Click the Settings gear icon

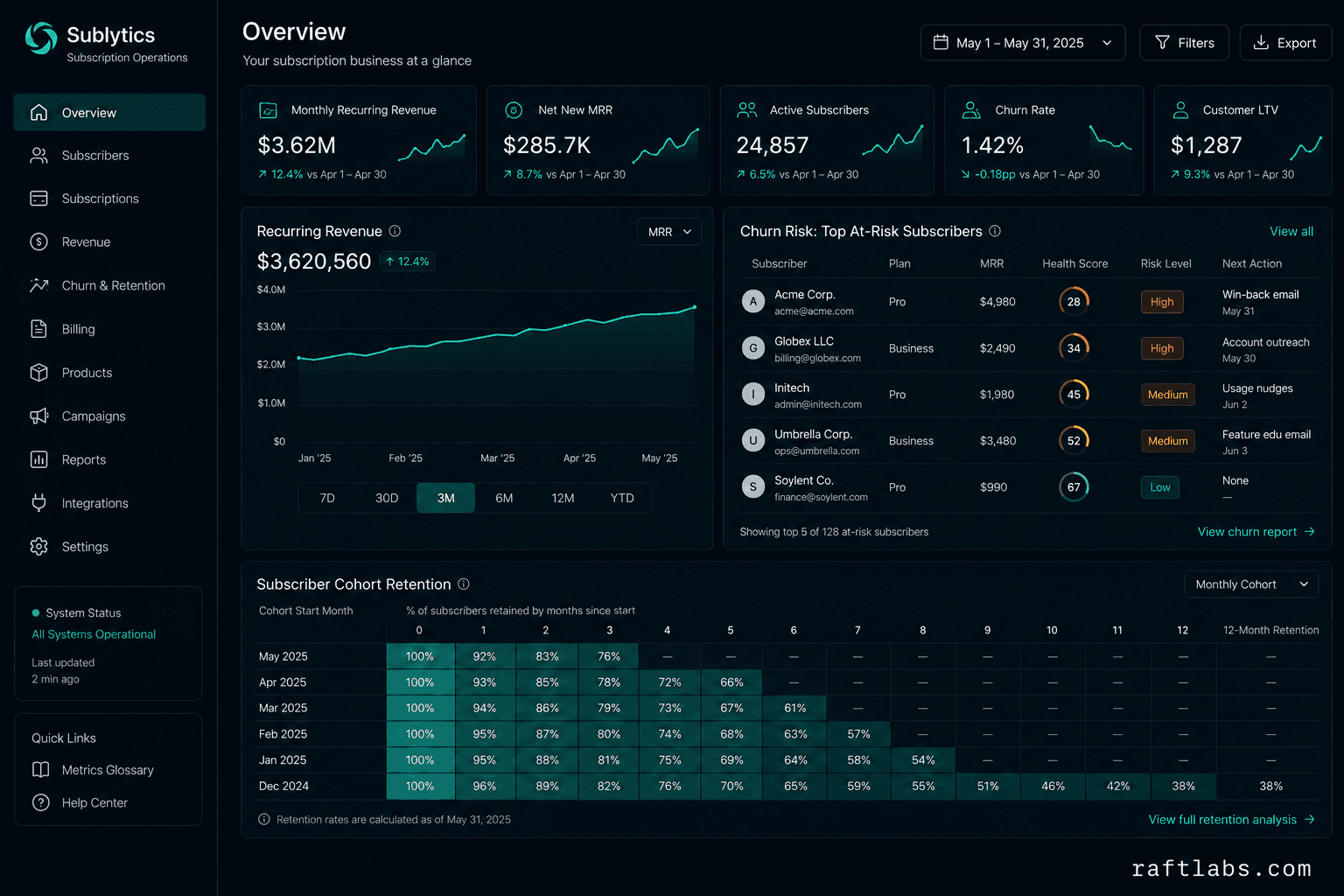pyautogui.click(x=38, y=547)
